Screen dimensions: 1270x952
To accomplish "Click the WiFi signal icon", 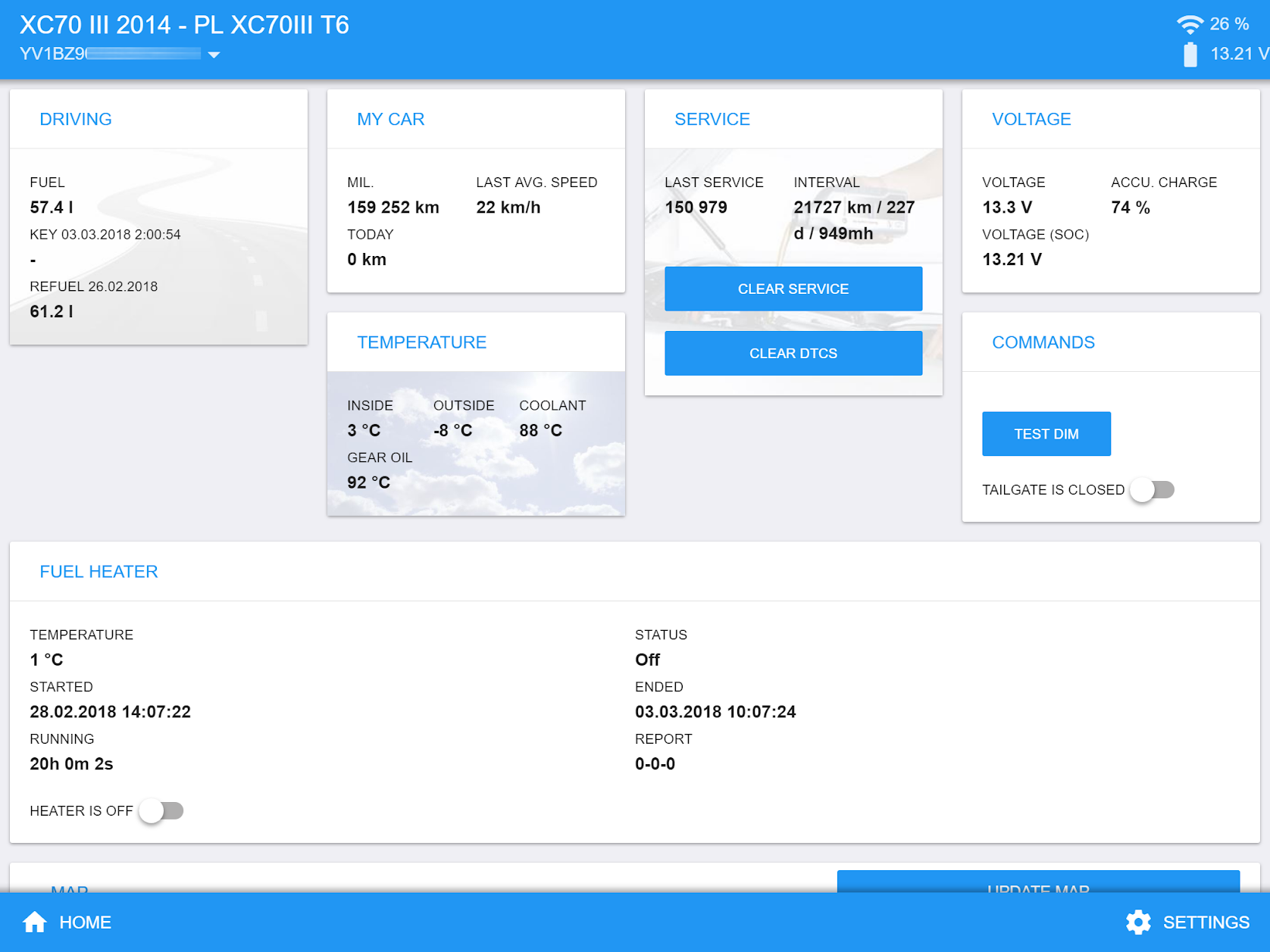I will click(x=1189, y=24).
